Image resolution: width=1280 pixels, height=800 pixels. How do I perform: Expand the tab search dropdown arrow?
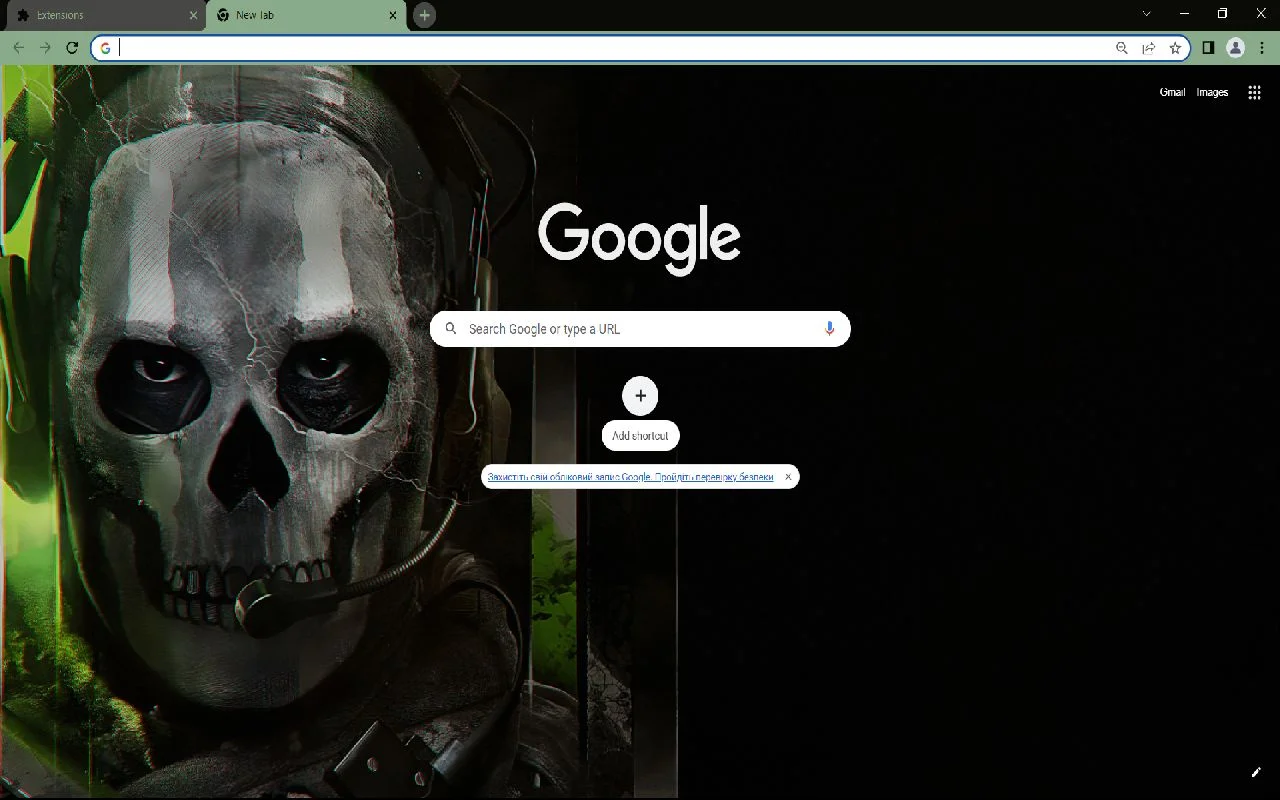coord(1147,14)
